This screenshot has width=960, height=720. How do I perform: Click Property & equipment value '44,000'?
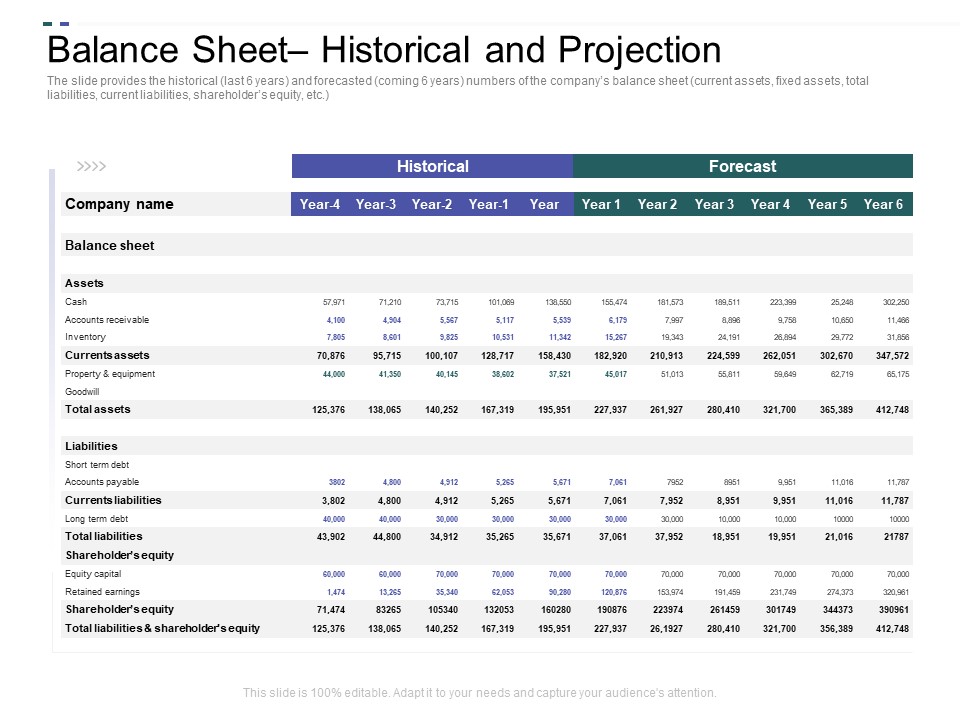(334, 373)
